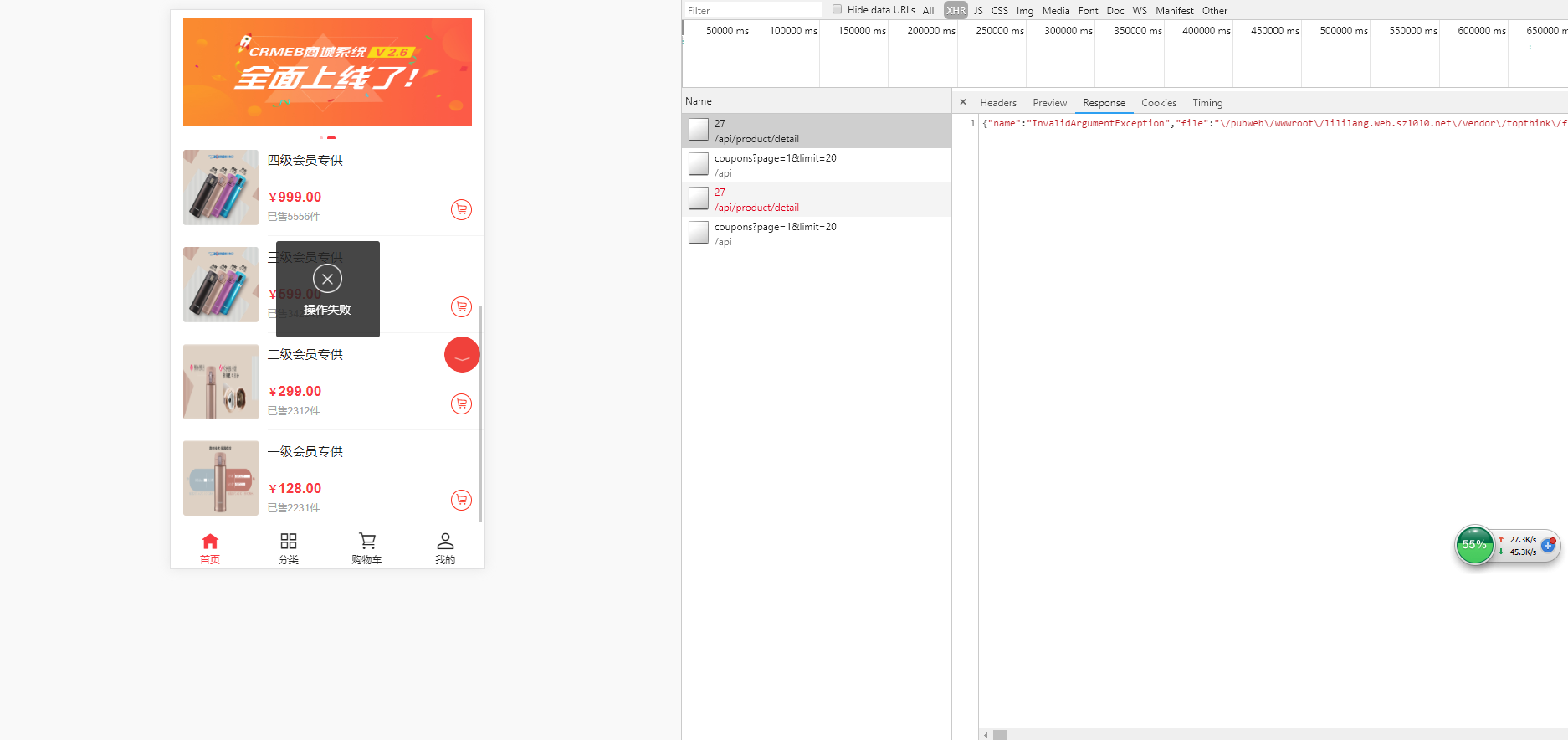The image size is (1568, 740).
Task: Switch to the Preview tab
Action: (1049, 103)
